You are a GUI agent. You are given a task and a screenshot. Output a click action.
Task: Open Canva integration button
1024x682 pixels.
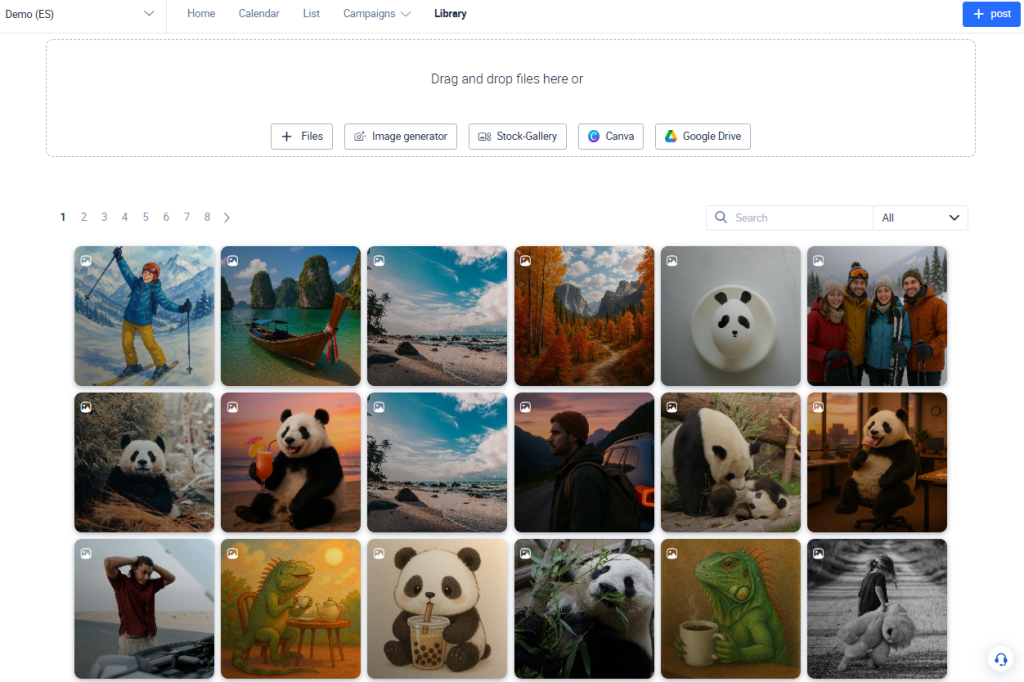tap(610, 136)
